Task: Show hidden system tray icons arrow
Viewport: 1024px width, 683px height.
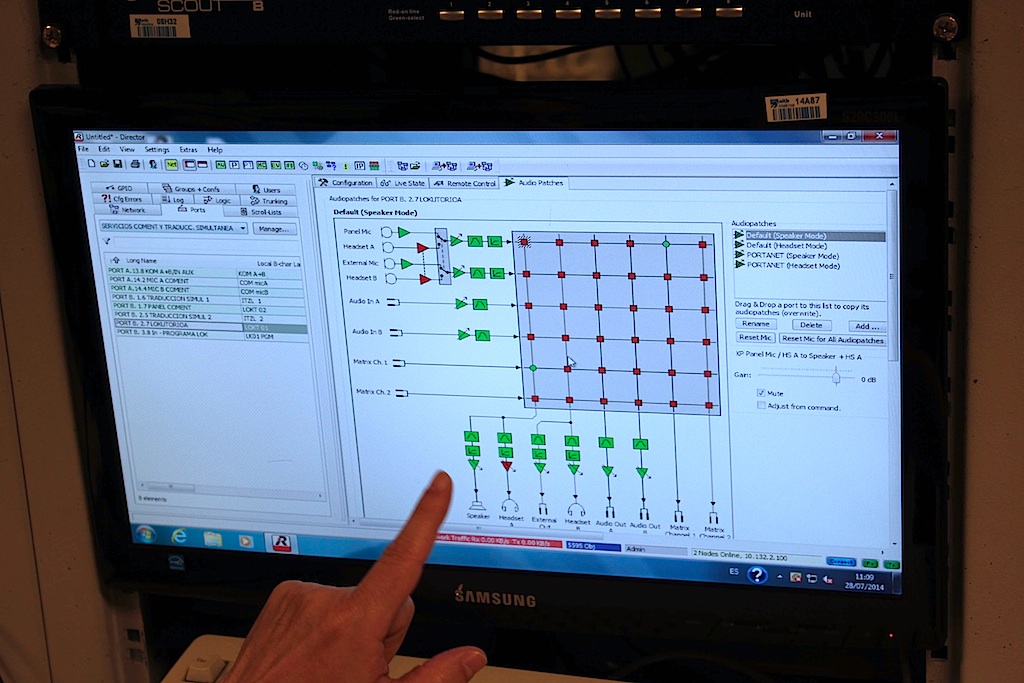Action: click(x=780, y=577)
